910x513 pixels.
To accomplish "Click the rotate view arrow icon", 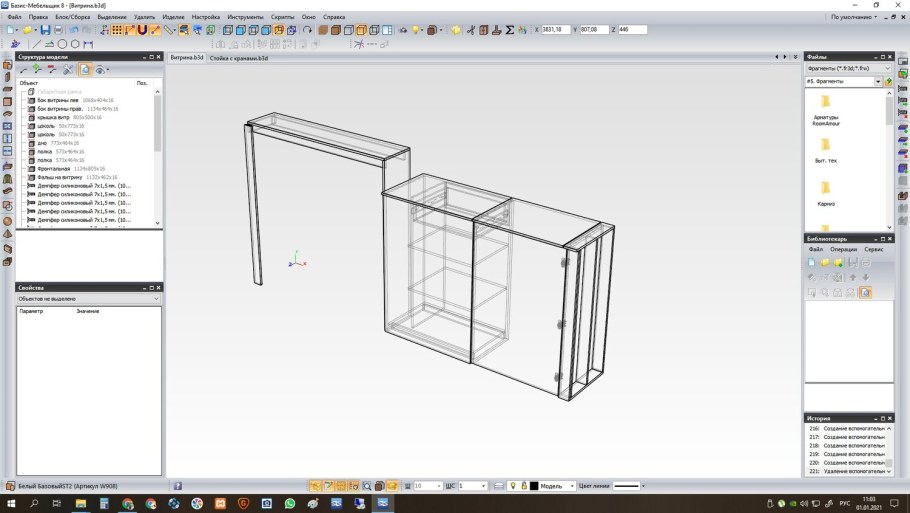I will click(307, 30).
